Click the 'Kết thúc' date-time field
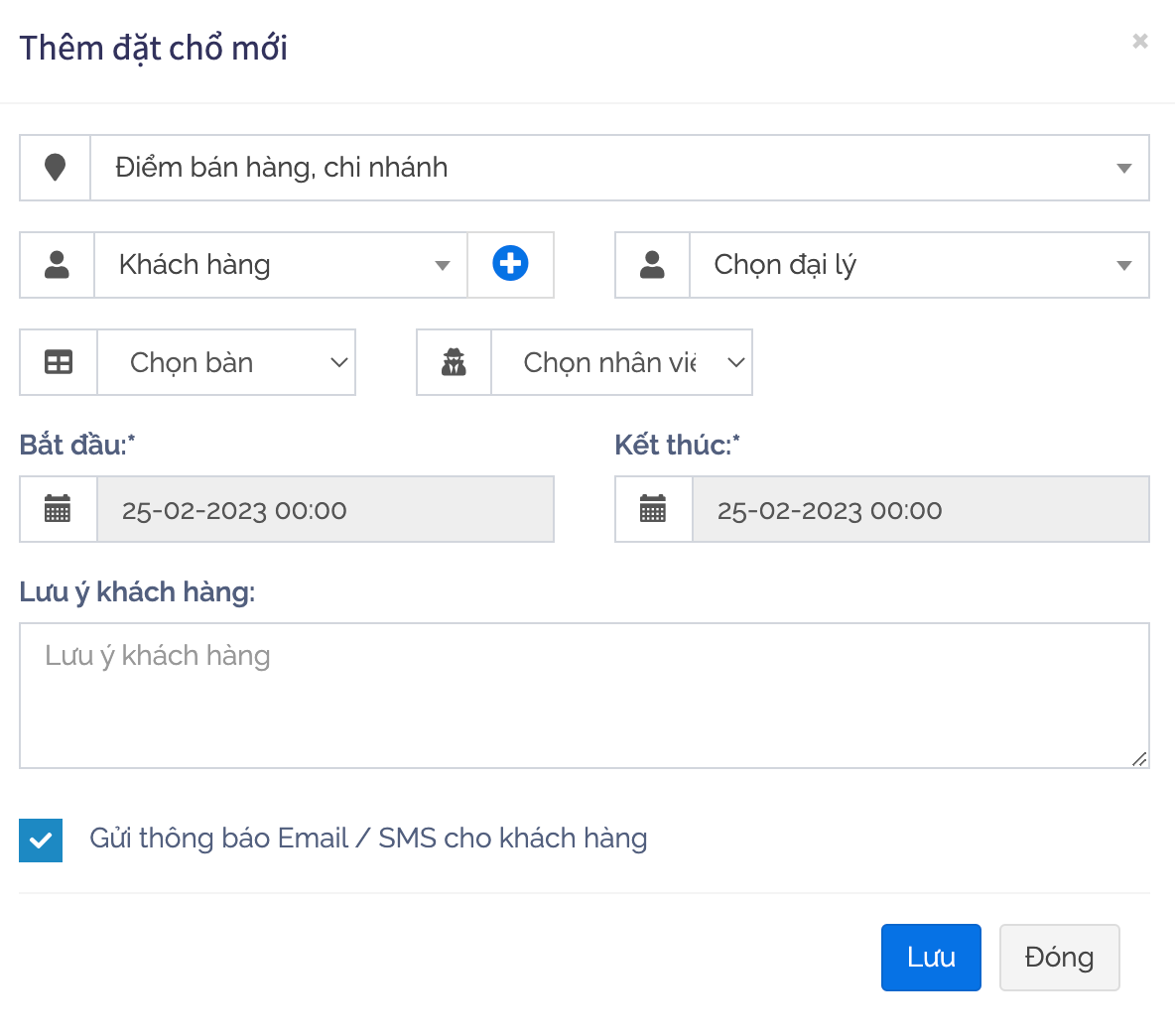Image resolution: width=1175 pixels, height=1036 pixels. [x=920, y=509]
